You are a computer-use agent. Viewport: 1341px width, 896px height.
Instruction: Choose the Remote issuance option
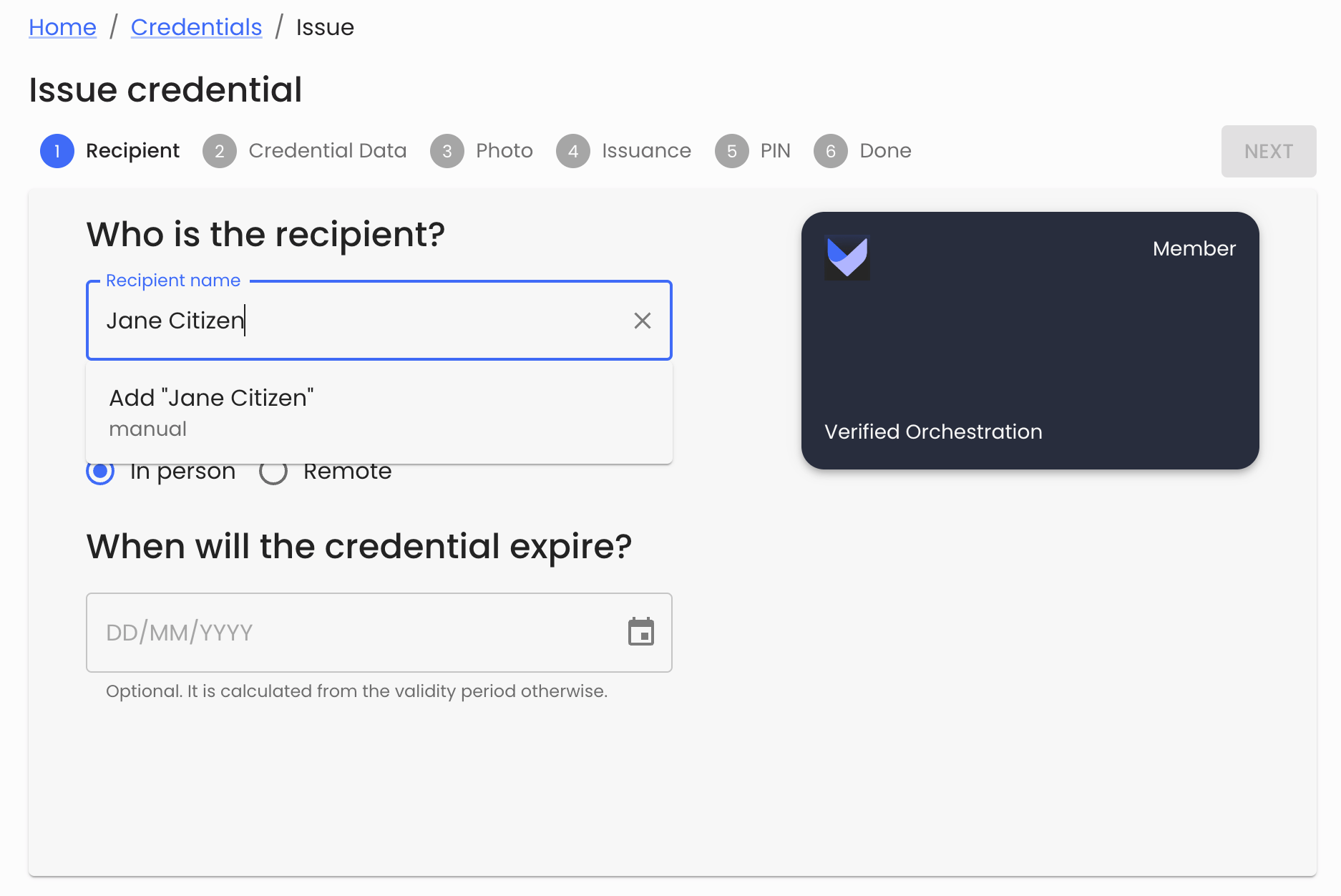tap(273, 472)
